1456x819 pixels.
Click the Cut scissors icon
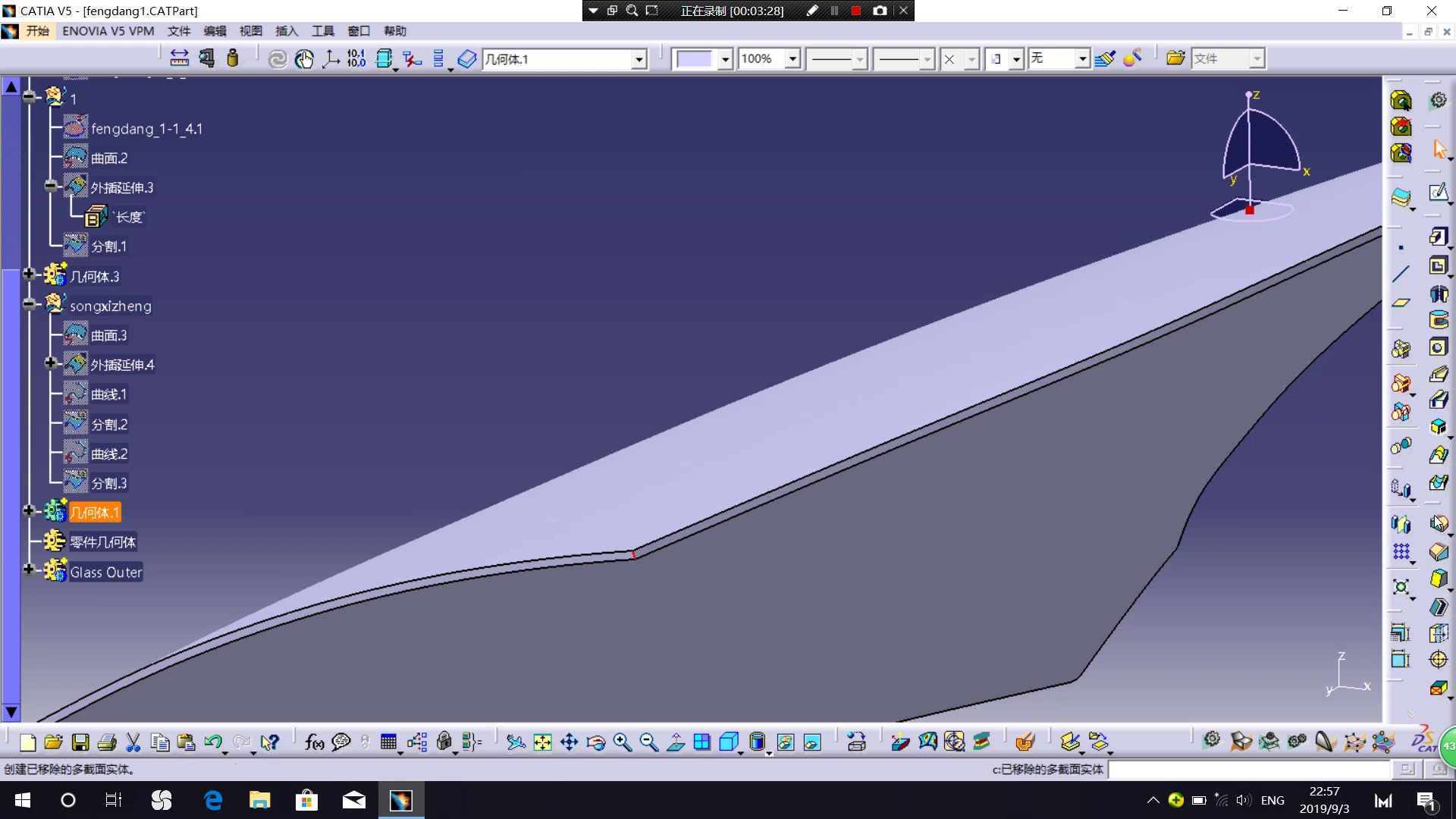pos(133,742)
